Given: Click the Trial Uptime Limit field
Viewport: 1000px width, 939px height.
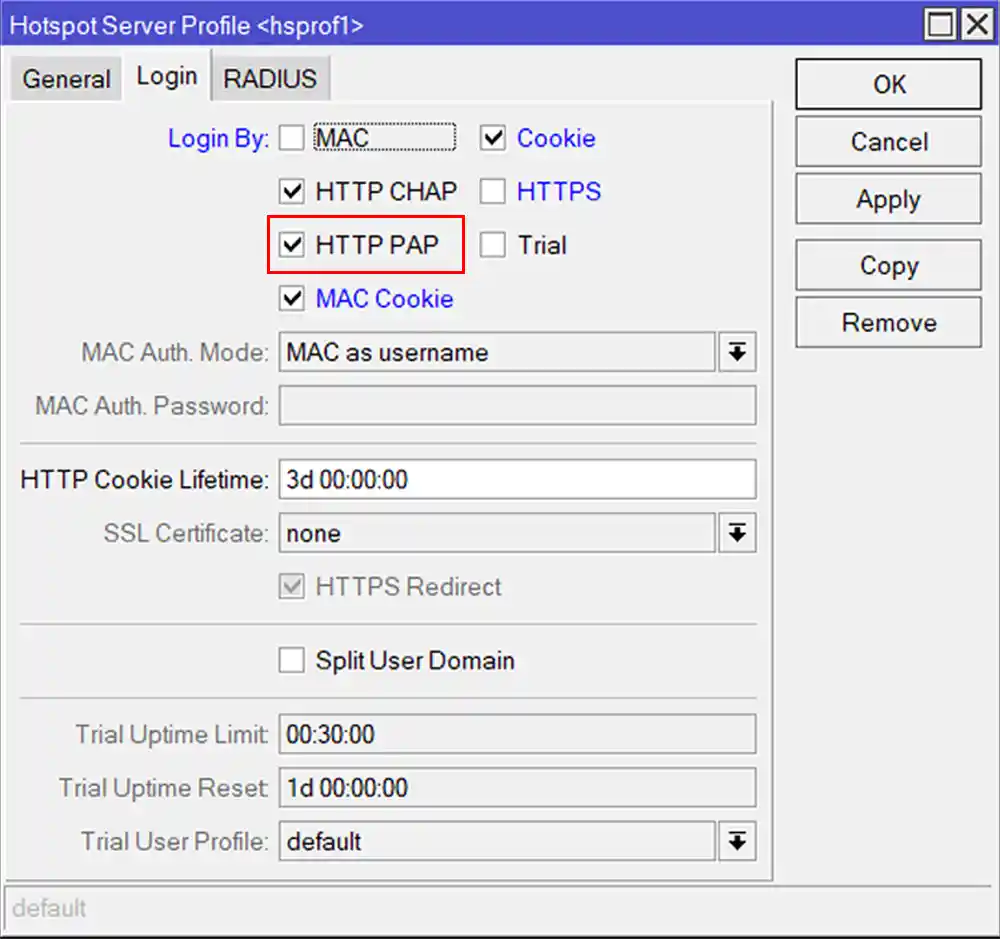Looking at the screenshot, I should (x=517, y=734).
